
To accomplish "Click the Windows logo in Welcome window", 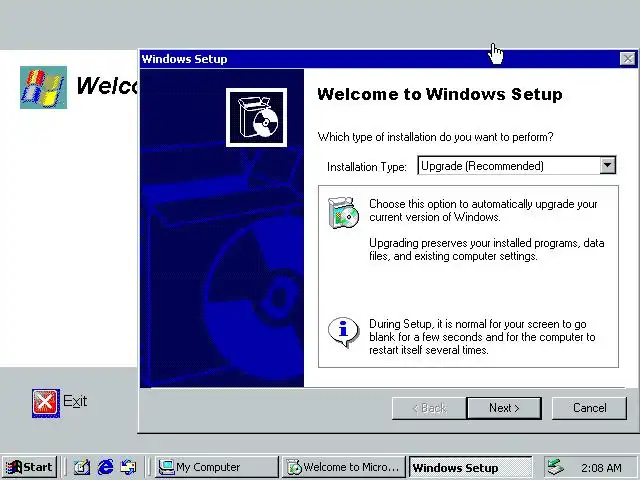I will [x=43, y=87].
